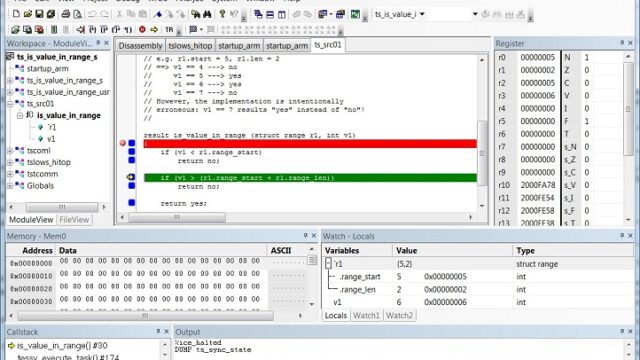Click the lightbulb help icon
The image size is (640, 360).
click(222, 14)
